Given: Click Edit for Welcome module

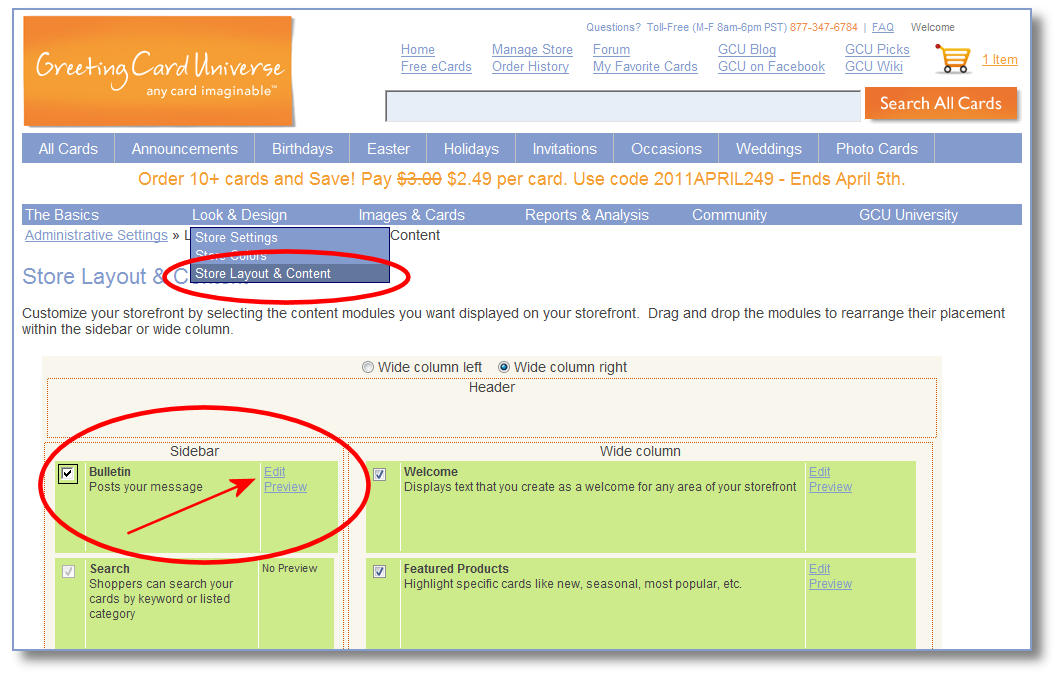Looking at the screenshot, I should (819, 472).
